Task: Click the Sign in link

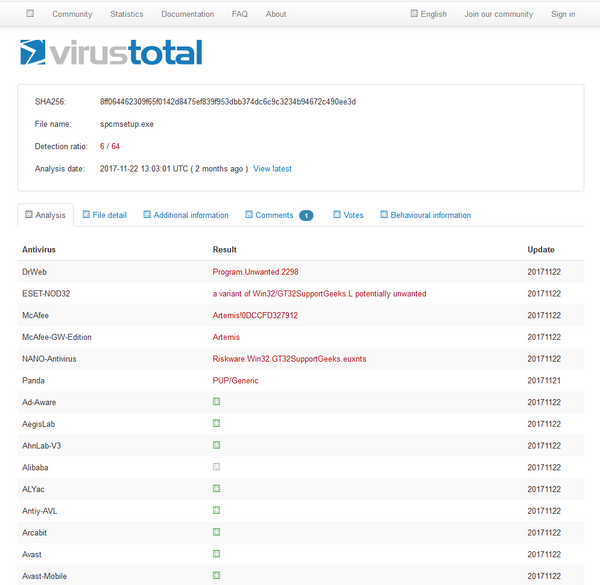Action: [563, 14]
